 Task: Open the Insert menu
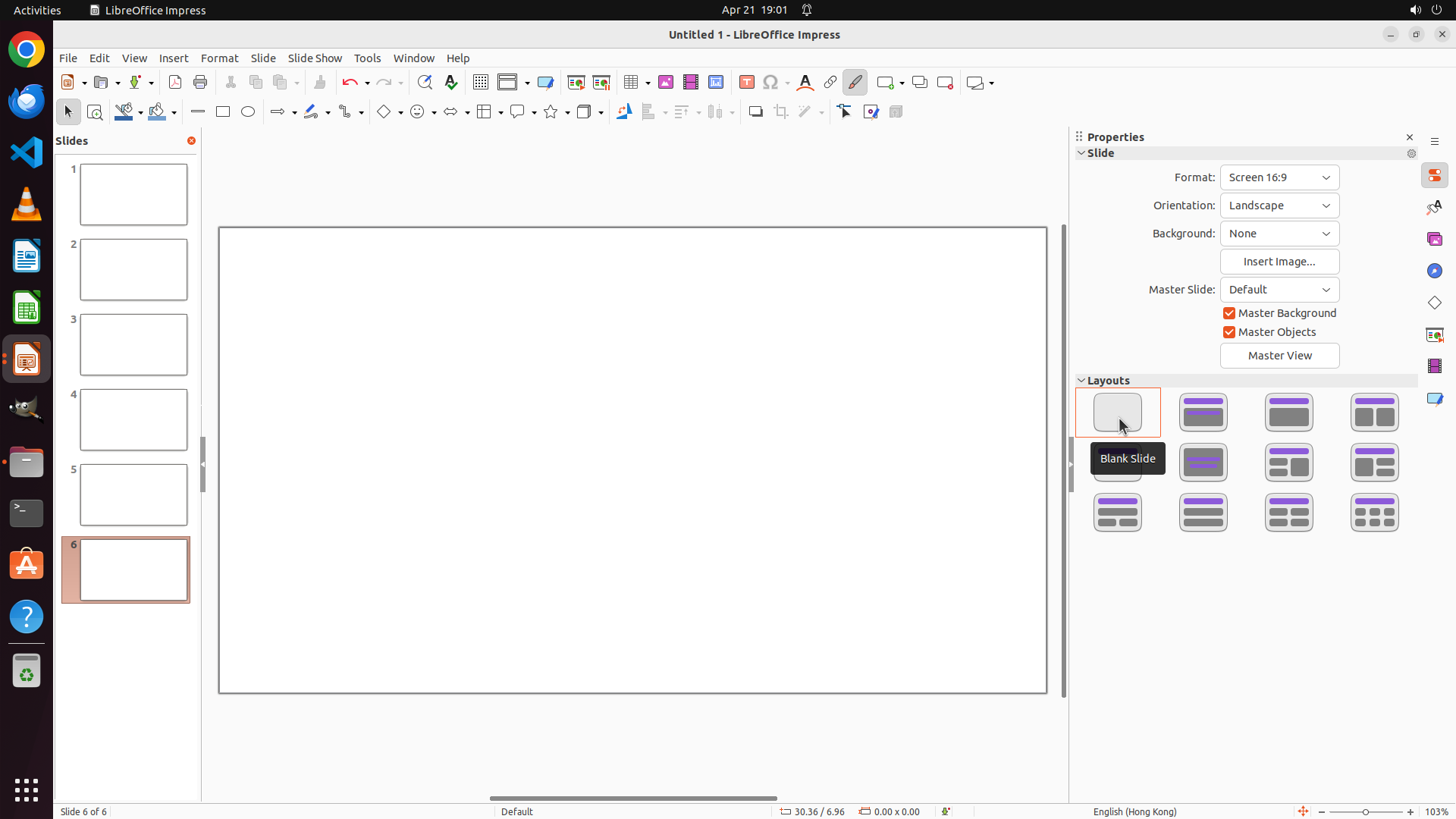(174, 58)
